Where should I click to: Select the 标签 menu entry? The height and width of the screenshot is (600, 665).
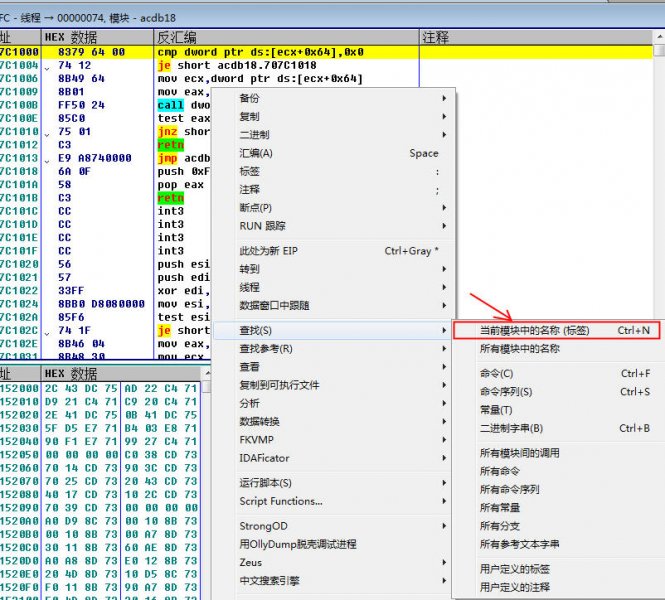point(333,171)
